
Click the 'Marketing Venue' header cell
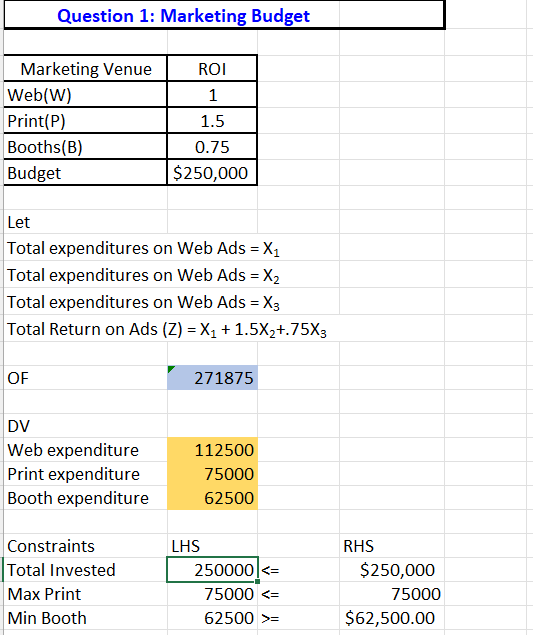pyautogui.click(x=85, y=69)
